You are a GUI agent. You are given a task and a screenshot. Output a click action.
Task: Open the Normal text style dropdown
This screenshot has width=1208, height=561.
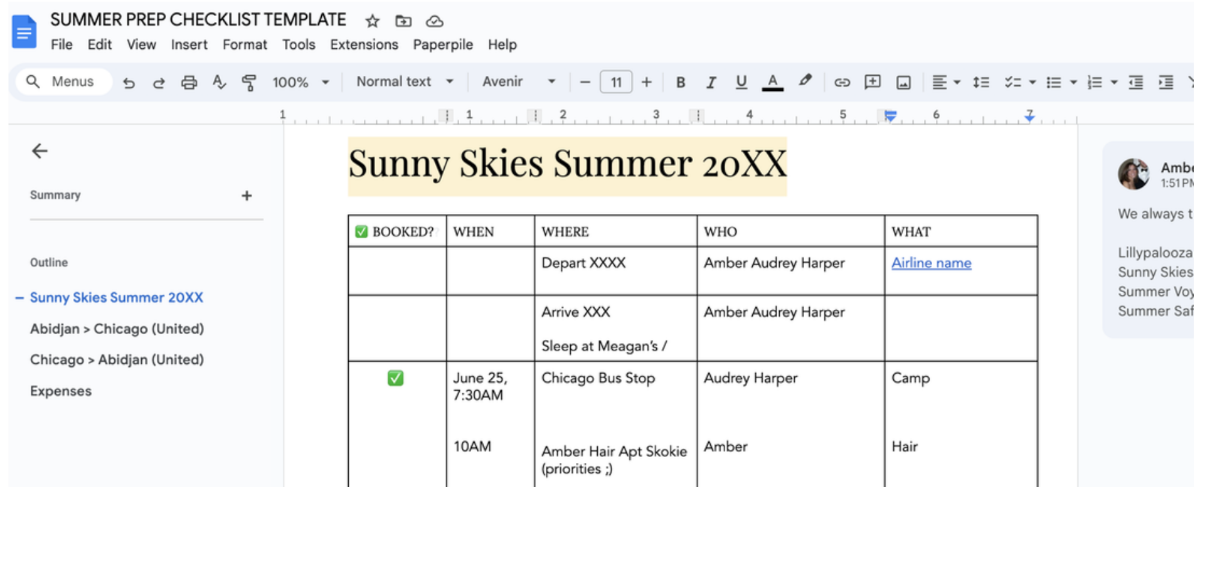tap(404, 82)
